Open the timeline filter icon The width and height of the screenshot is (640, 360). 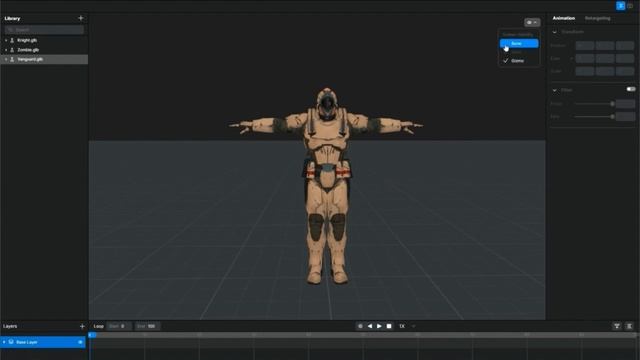pyautogui.click(x=617, y=326)
